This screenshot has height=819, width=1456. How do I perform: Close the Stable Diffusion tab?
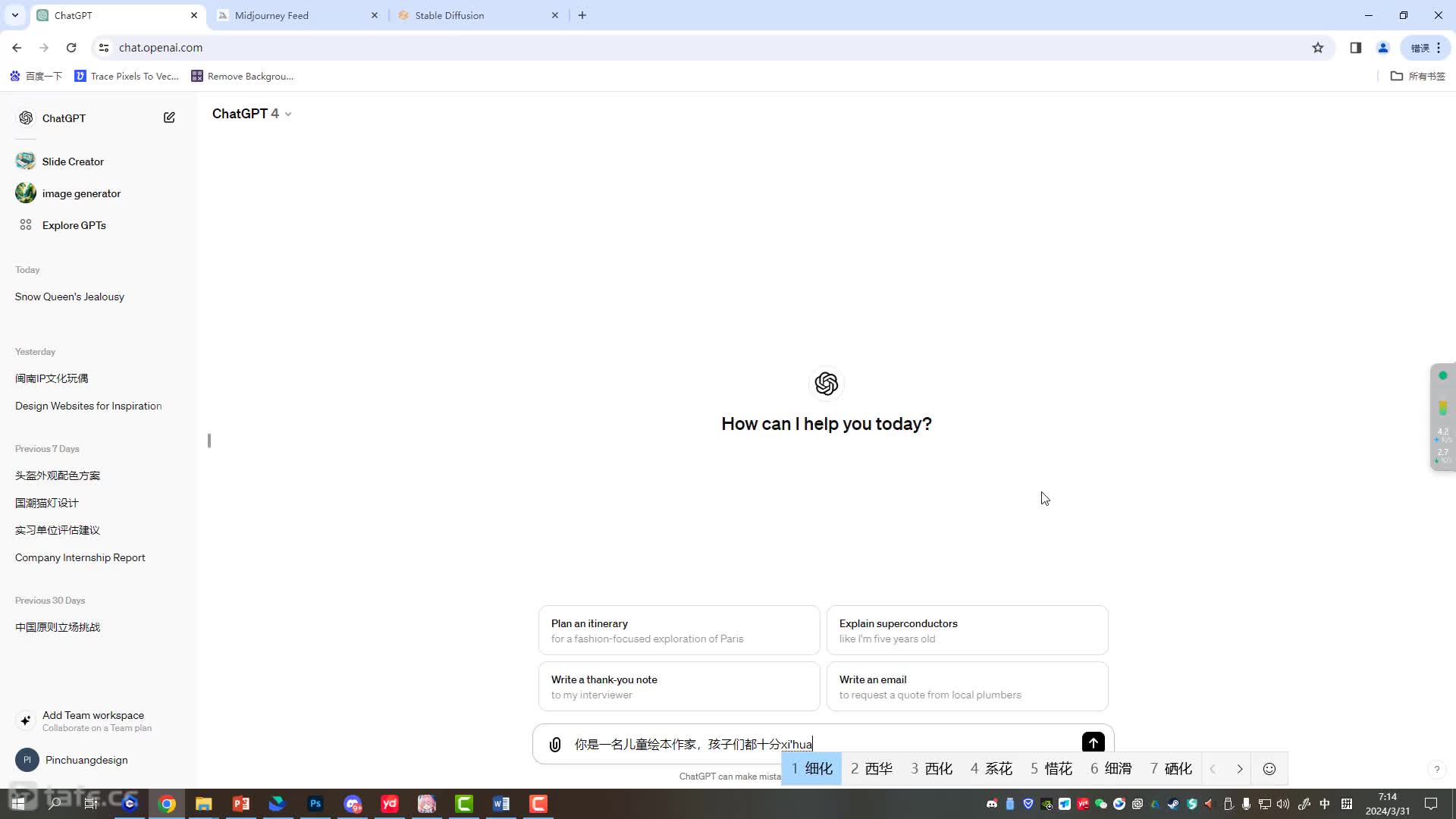tap(554, 15)
